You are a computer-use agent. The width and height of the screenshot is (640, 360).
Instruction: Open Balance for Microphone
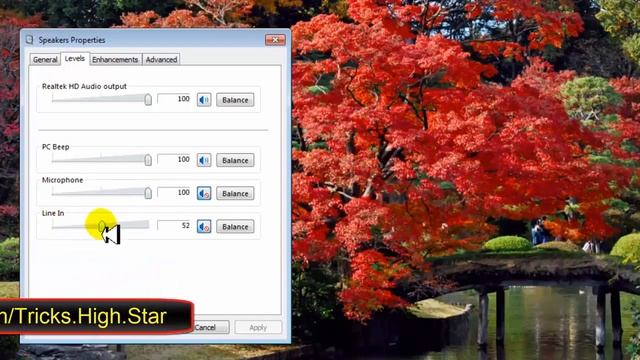[235, 193]
